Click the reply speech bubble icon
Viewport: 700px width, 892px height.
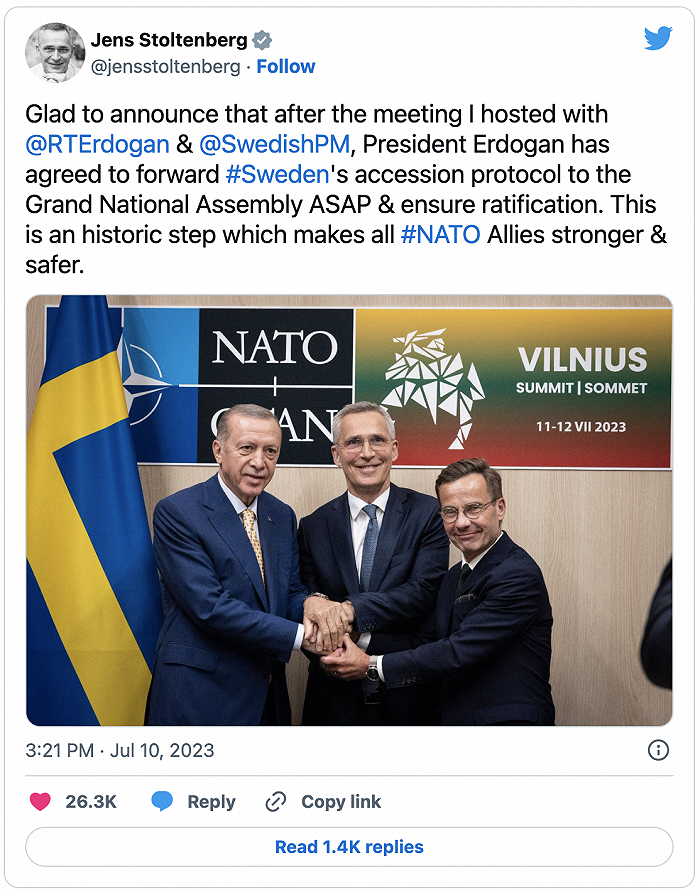(x=162, y=801)
